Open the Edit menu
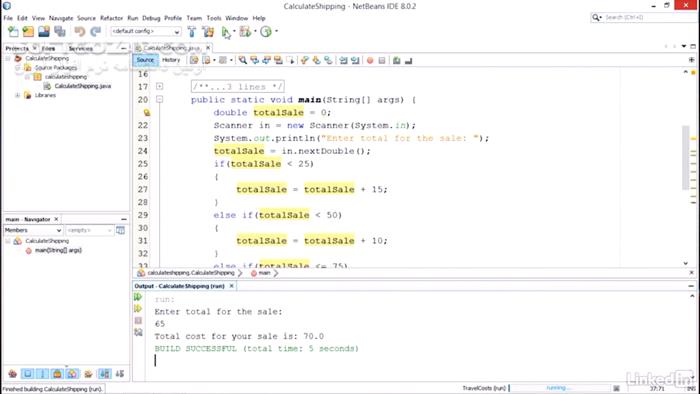 22,18
